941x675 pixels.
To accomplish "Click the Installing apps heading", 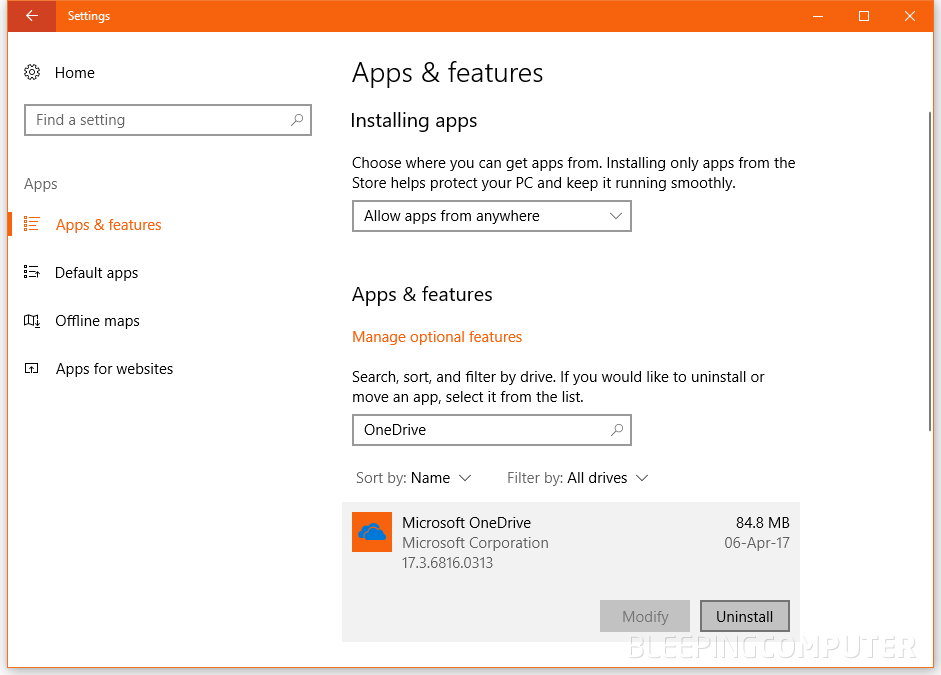I will click(x=414, y=121).
